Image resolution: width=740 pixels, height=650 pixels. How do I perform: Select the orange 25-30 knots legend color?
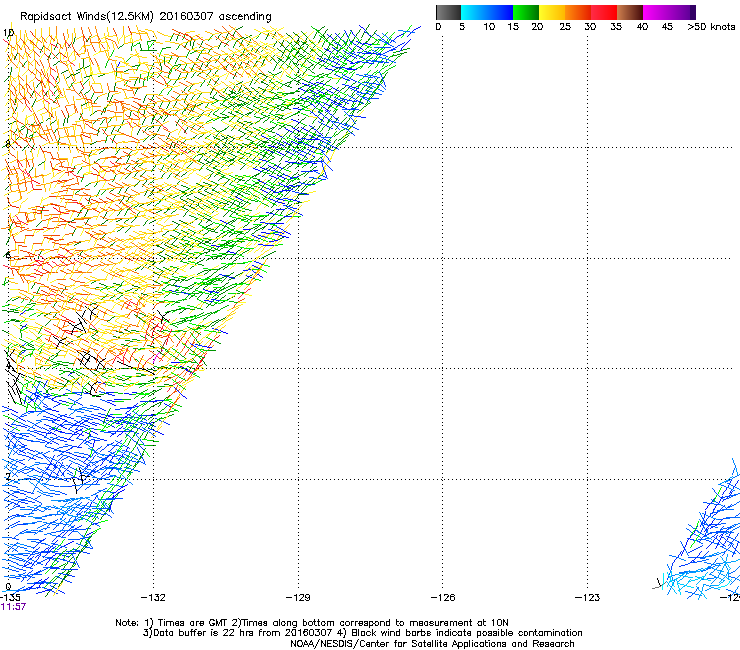[x=578, y=12]
